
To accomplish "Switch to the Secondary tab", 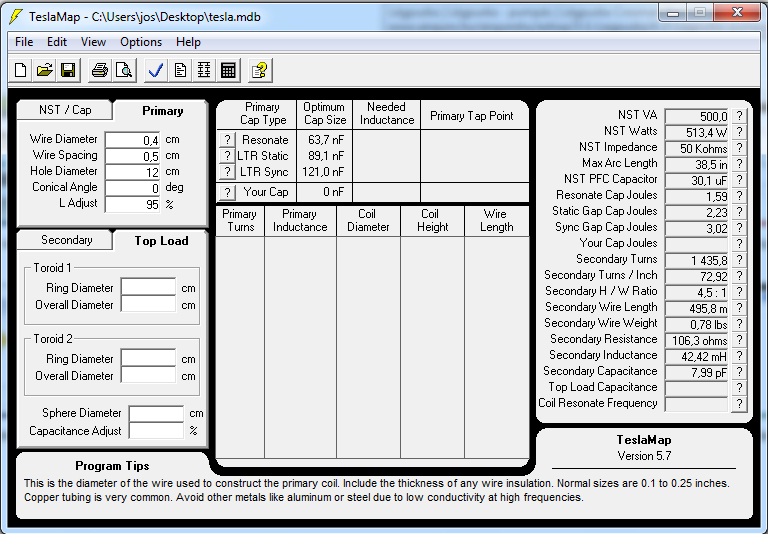I will 66,240.
